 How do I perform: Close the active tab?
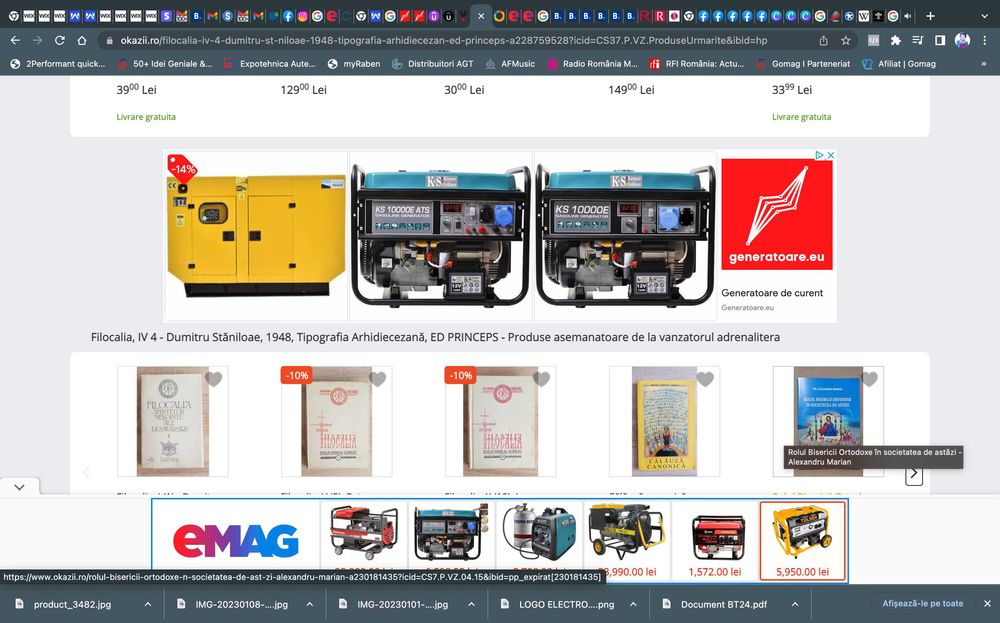click(482, 17)
